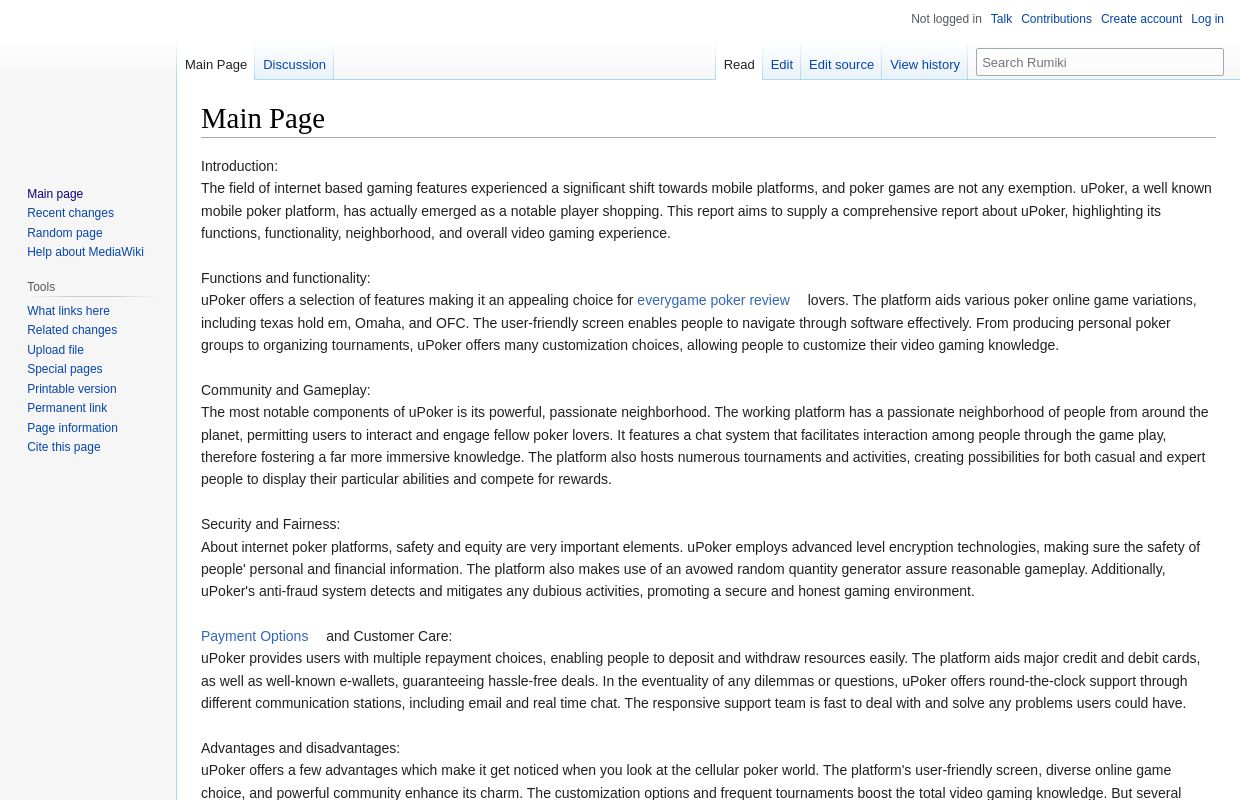Open the Log in link
1240x800 pixels.
(x=1207, y=19)
